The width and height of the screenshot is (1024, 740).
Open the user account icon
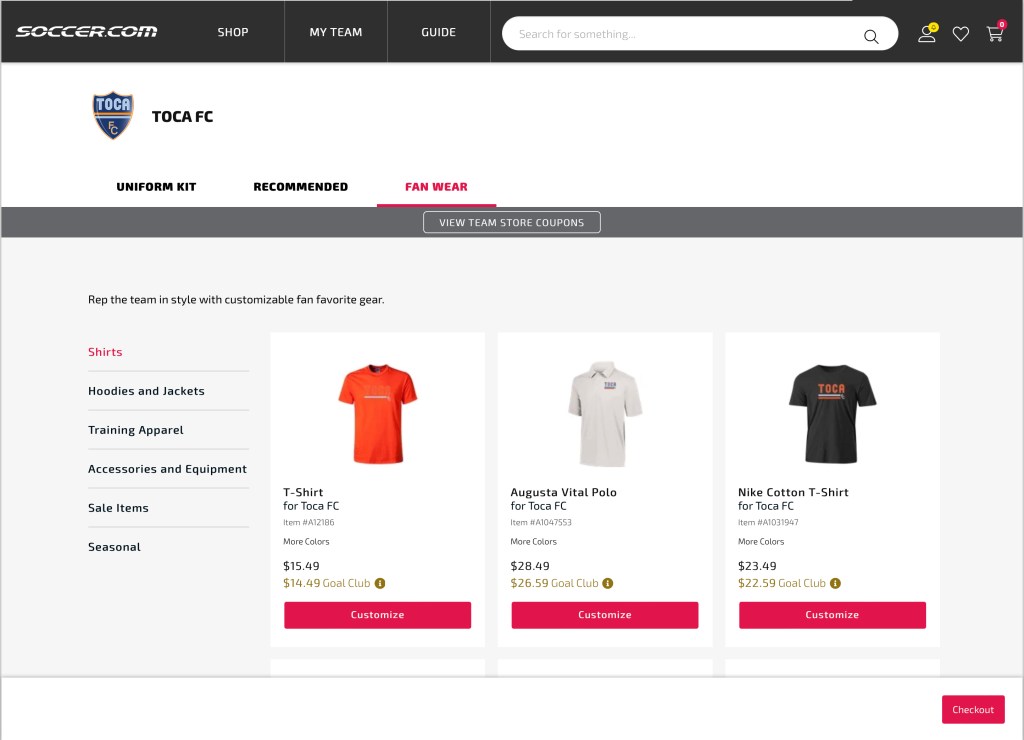[x=927, y=33]
